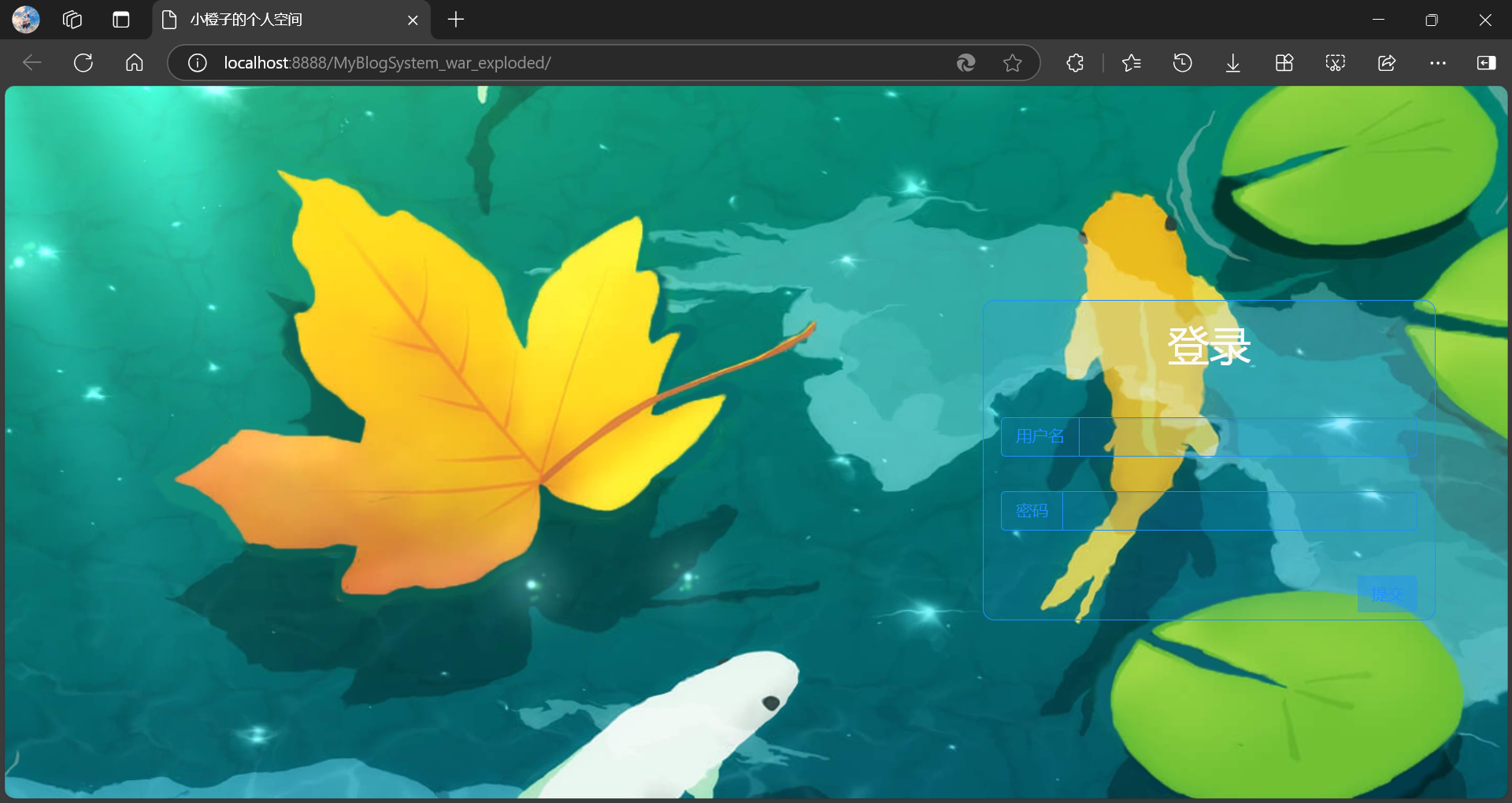Close the 小橙子的个人空间 tab
Screen dimensions: 1512x803
[x=413, y=20]
